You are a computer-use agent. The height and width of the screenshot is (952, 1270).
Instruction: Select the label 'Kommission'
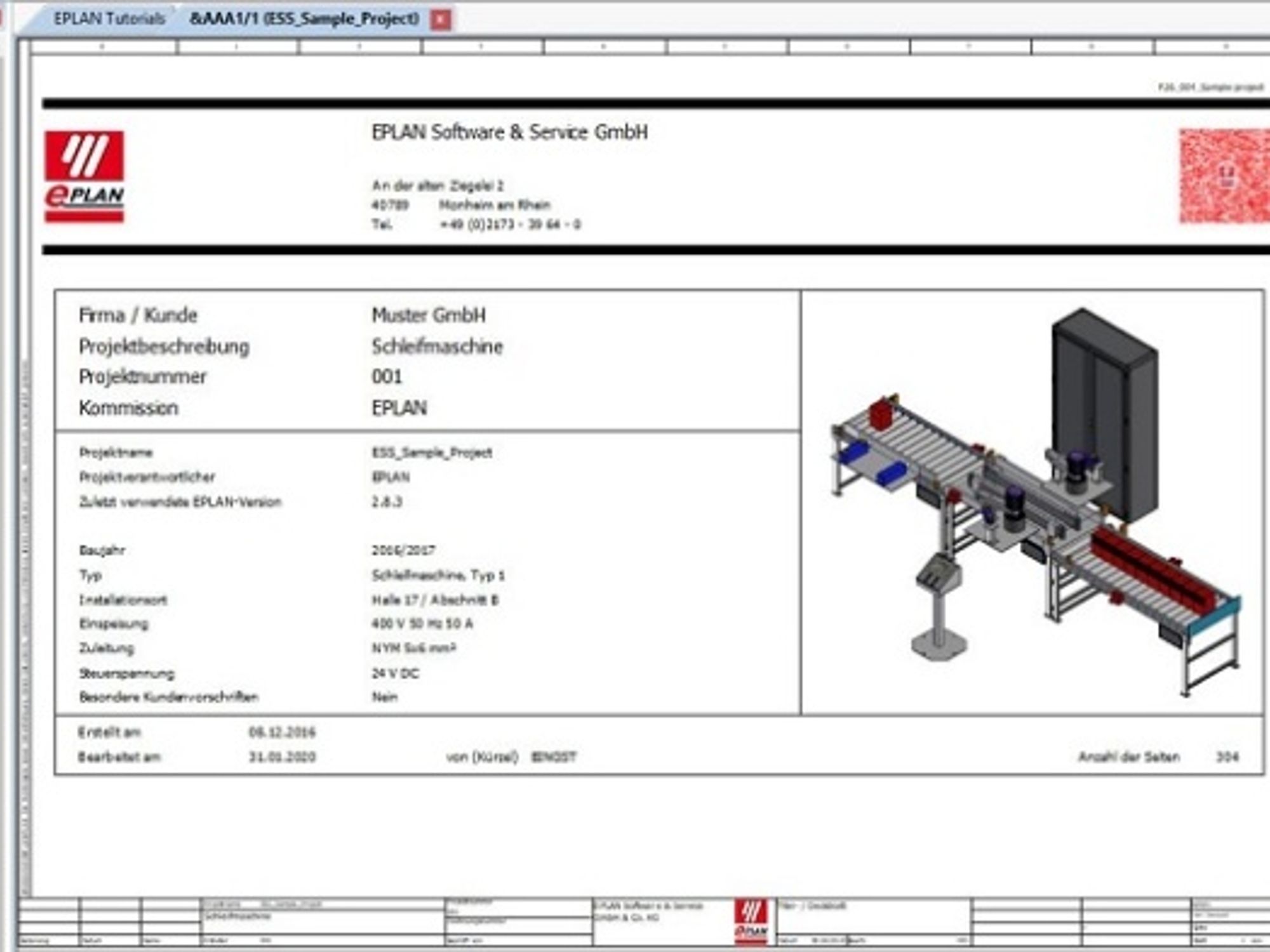point(128,407)
